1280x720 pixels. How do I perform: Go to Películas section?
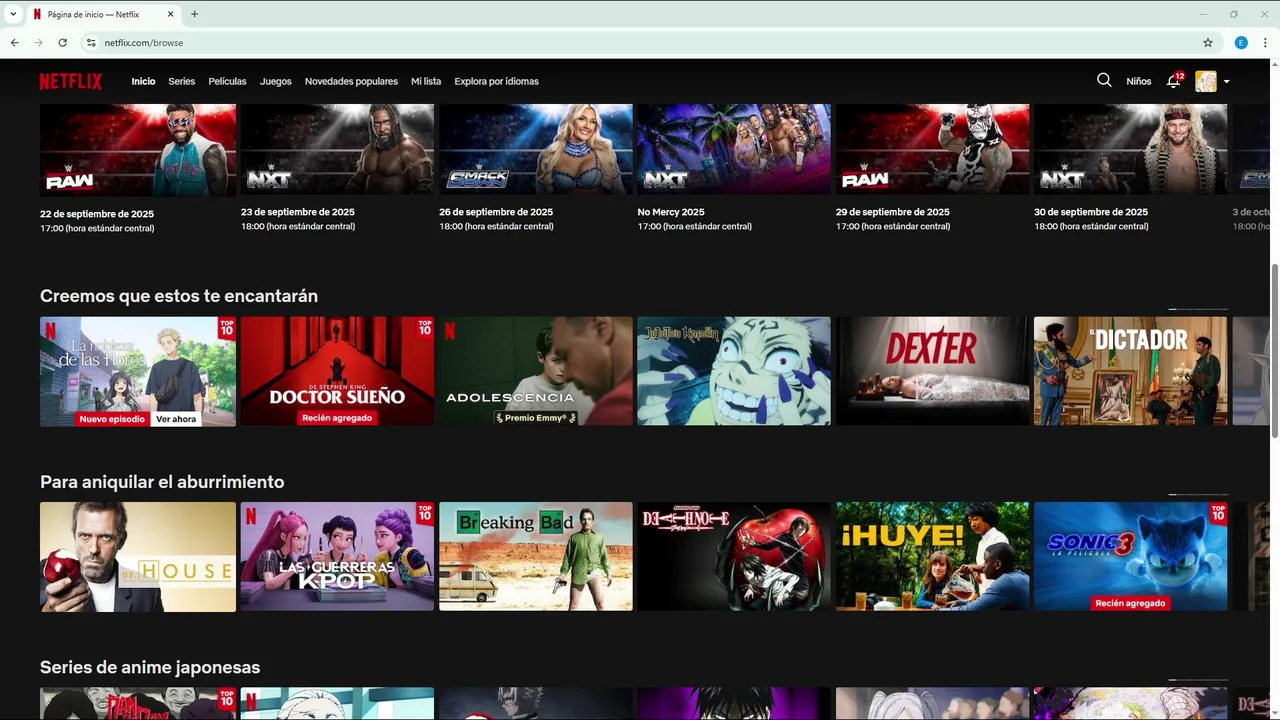(x=227, y=82)
